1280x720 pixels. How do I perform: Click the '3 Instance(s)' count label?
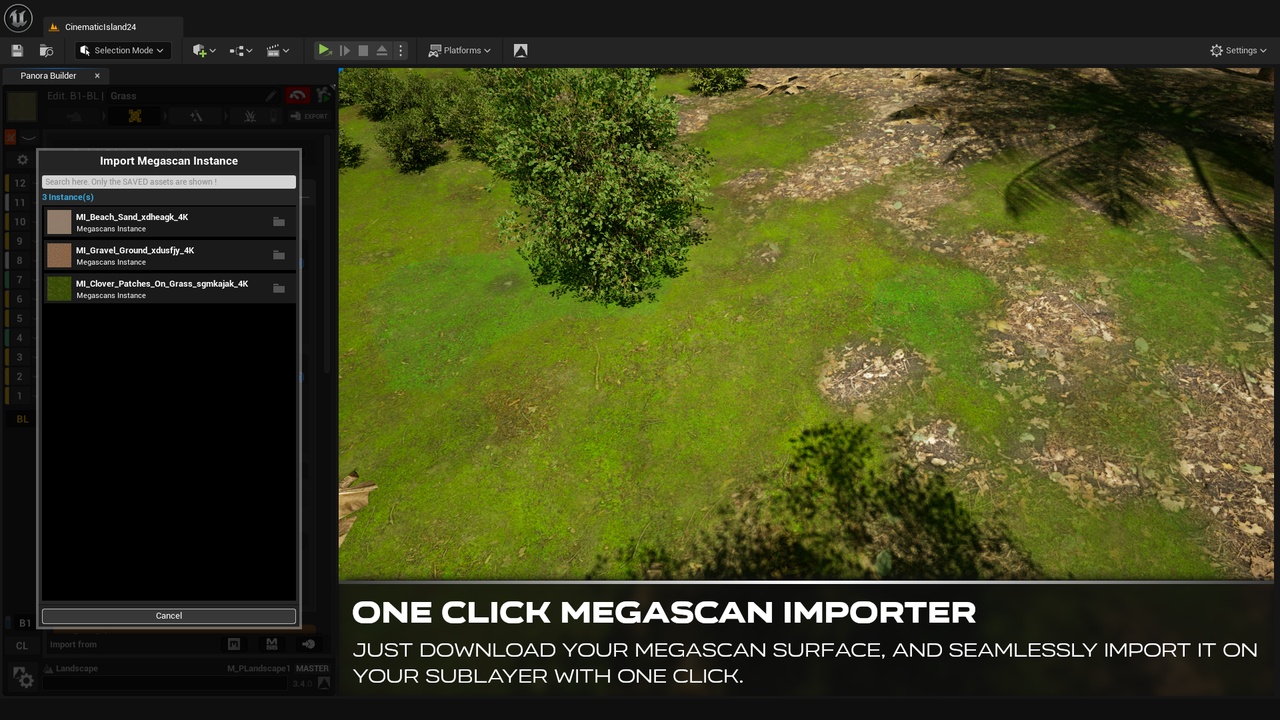[x=68, y=197]
